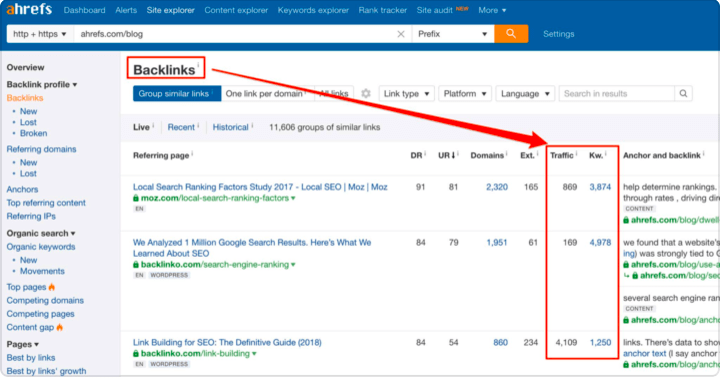
Task: Expand the backlinko.com/search-engine-ranking URL arrow
Action: coord(293,265)
